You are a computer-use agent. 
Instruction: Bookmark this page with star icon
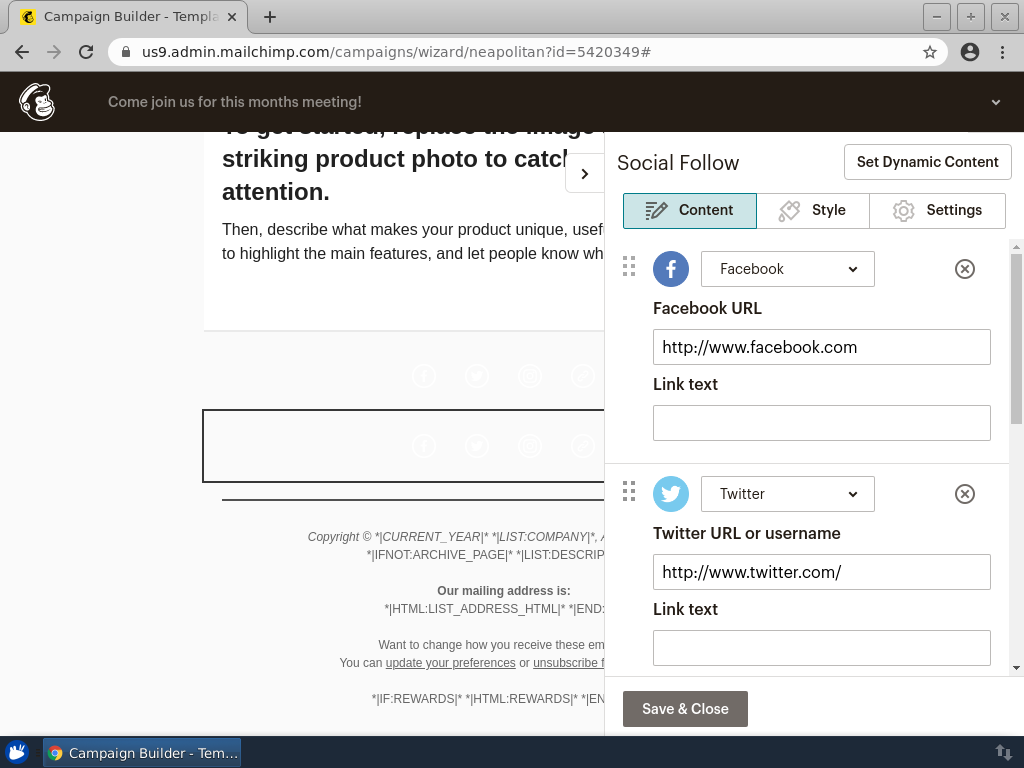[930, 52]
